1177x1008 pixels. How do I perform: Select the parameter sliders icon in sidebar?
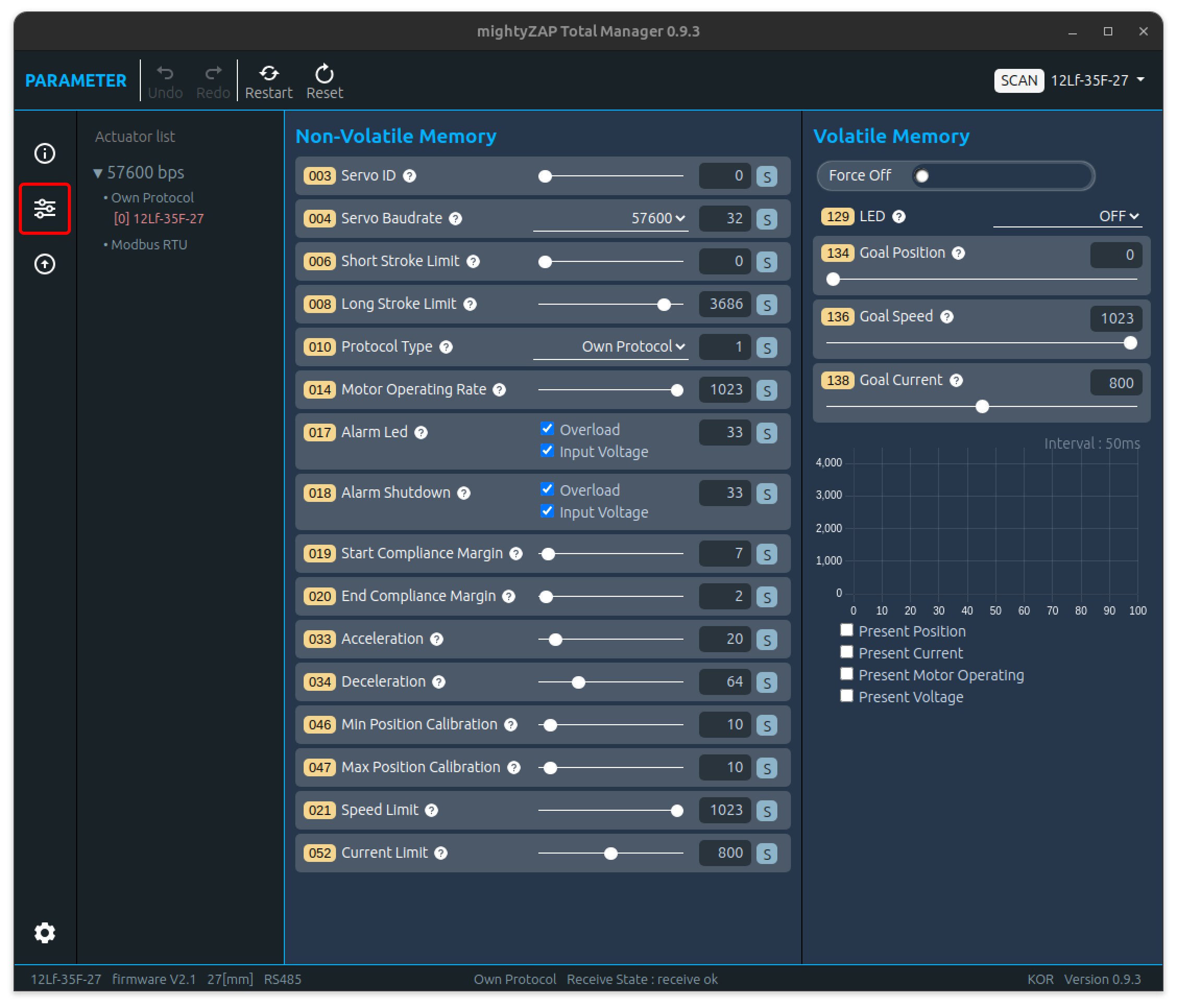point(45,209)
